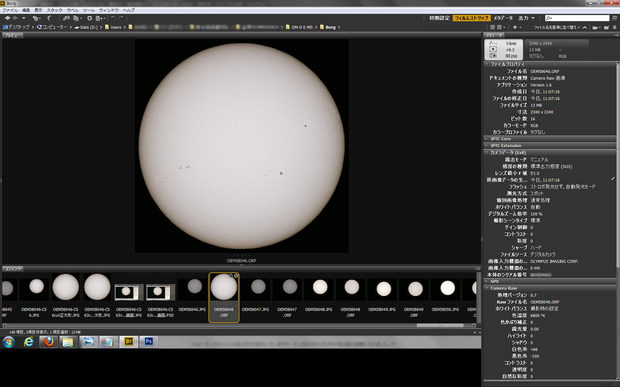Image resolution: width=620 pixels, height=387 pixels.
Task: Click the refine/review mode toolbar icon
Action: coord(77,18)
